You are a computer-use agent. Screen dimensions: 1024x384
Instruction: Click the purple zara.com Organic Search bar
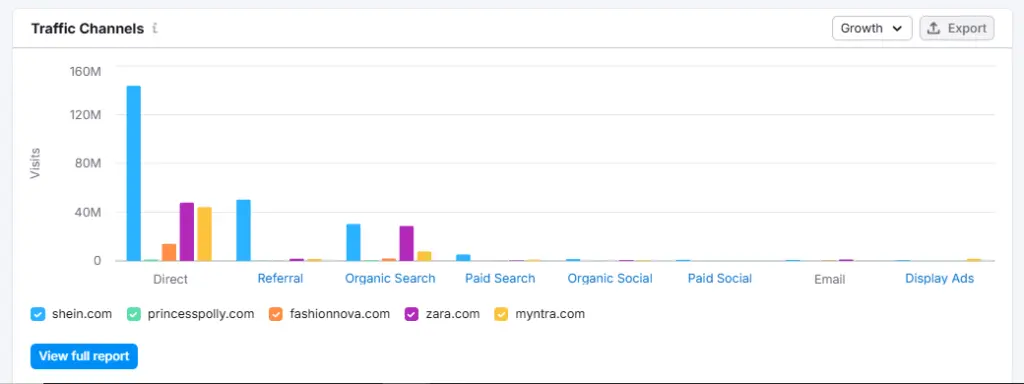407,244
